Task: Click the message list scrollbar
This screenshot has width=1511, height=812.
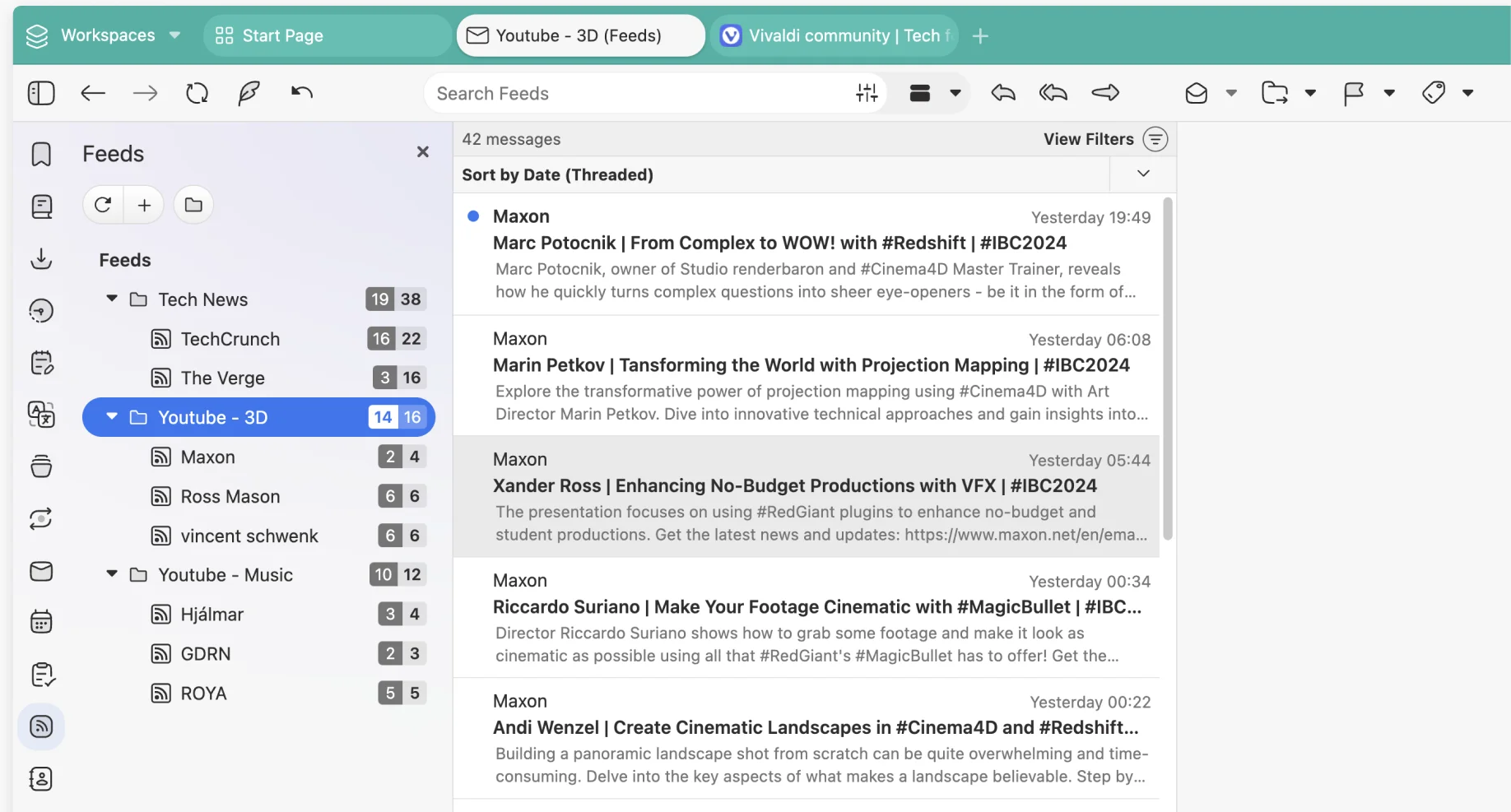Action: (1167, 369)
